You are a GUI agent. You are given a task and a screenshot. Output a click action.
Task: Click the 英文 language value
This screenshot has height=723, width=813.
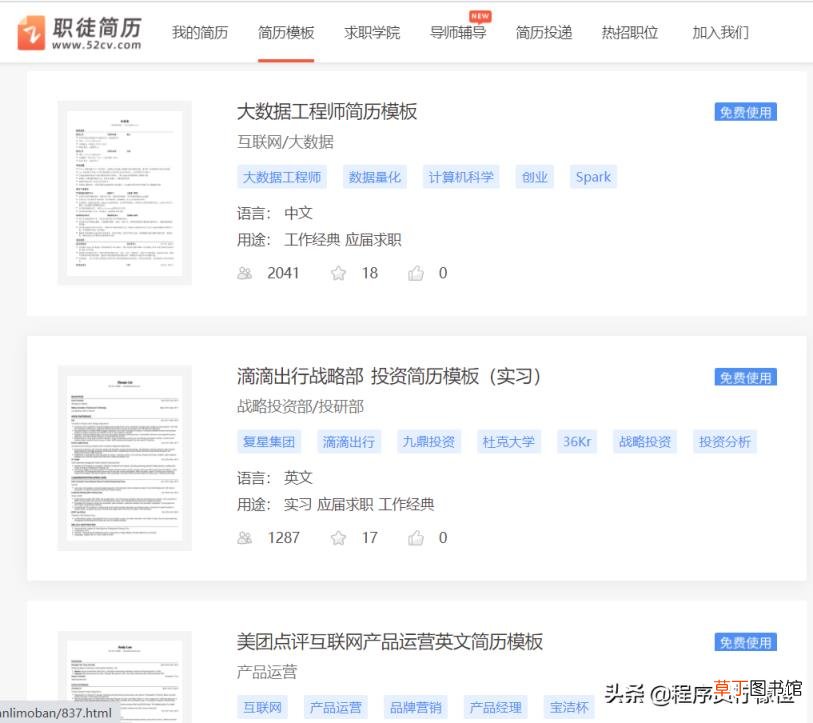click(x=298, y=478)
